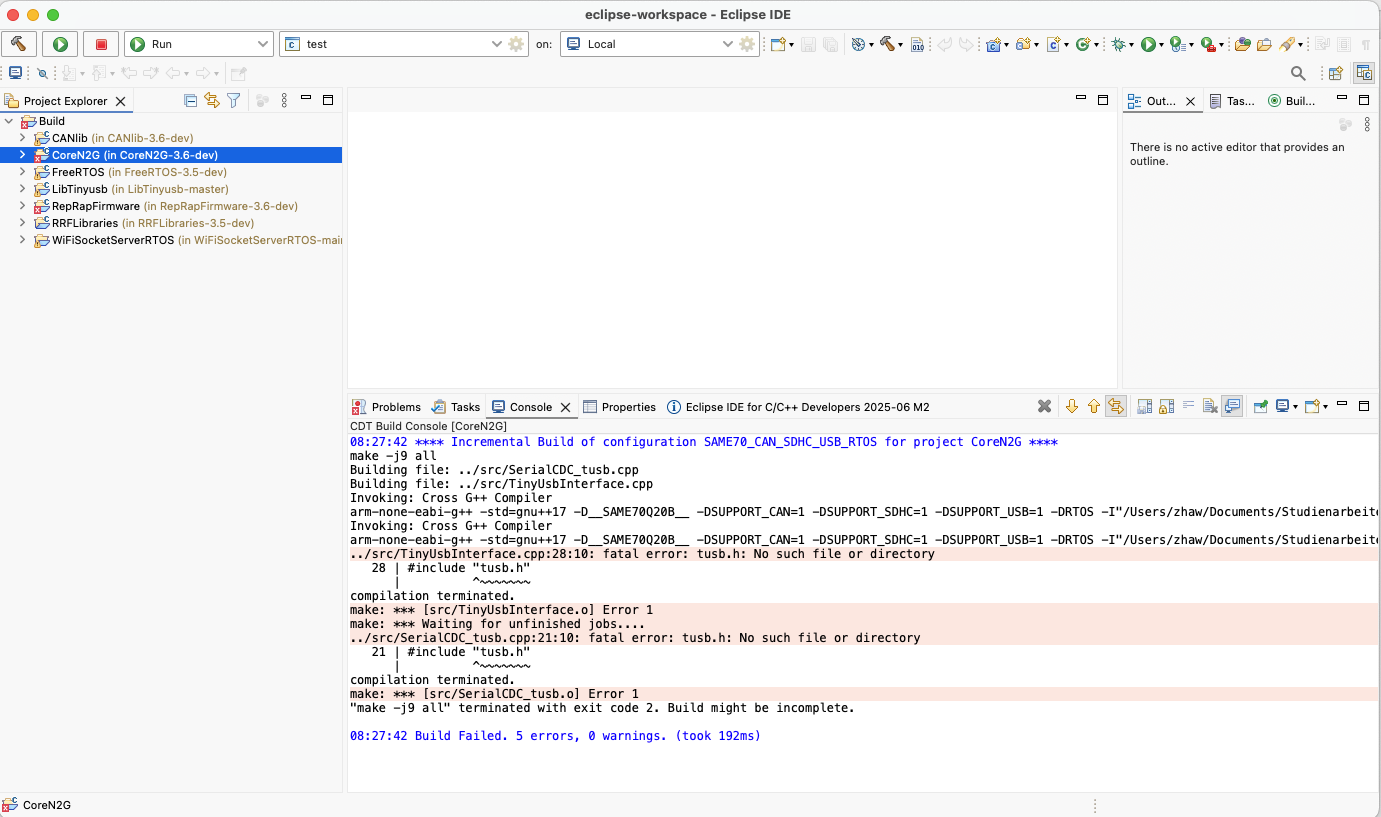The width and height of the screenshot is (1381, 817).
Task: Close the Console tab
Action: click(x=565, y=407)
